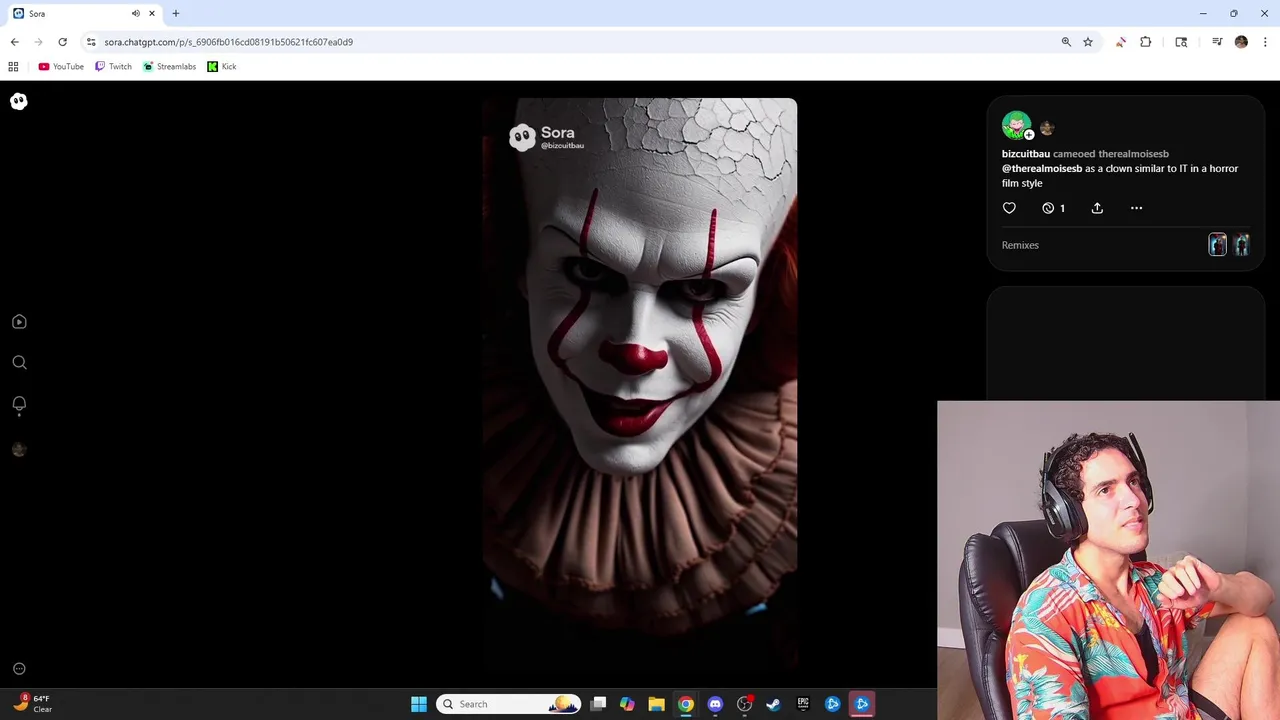Open the YouTube bookmark
This screenshot has height=720, width=1280.
pos(61,67)
